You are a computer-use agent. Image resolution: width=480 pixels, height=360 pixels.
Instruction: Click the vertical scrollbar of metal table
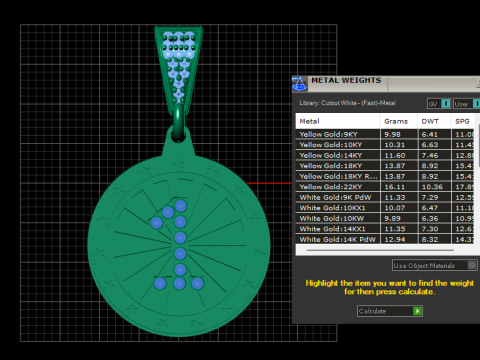pyautogui.click(x=479, y=145)
